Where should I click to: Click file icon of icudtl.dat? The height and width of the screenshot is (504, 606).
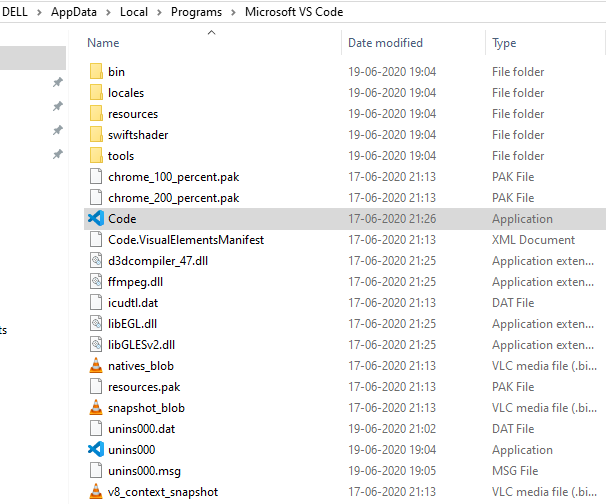point(96,303)
